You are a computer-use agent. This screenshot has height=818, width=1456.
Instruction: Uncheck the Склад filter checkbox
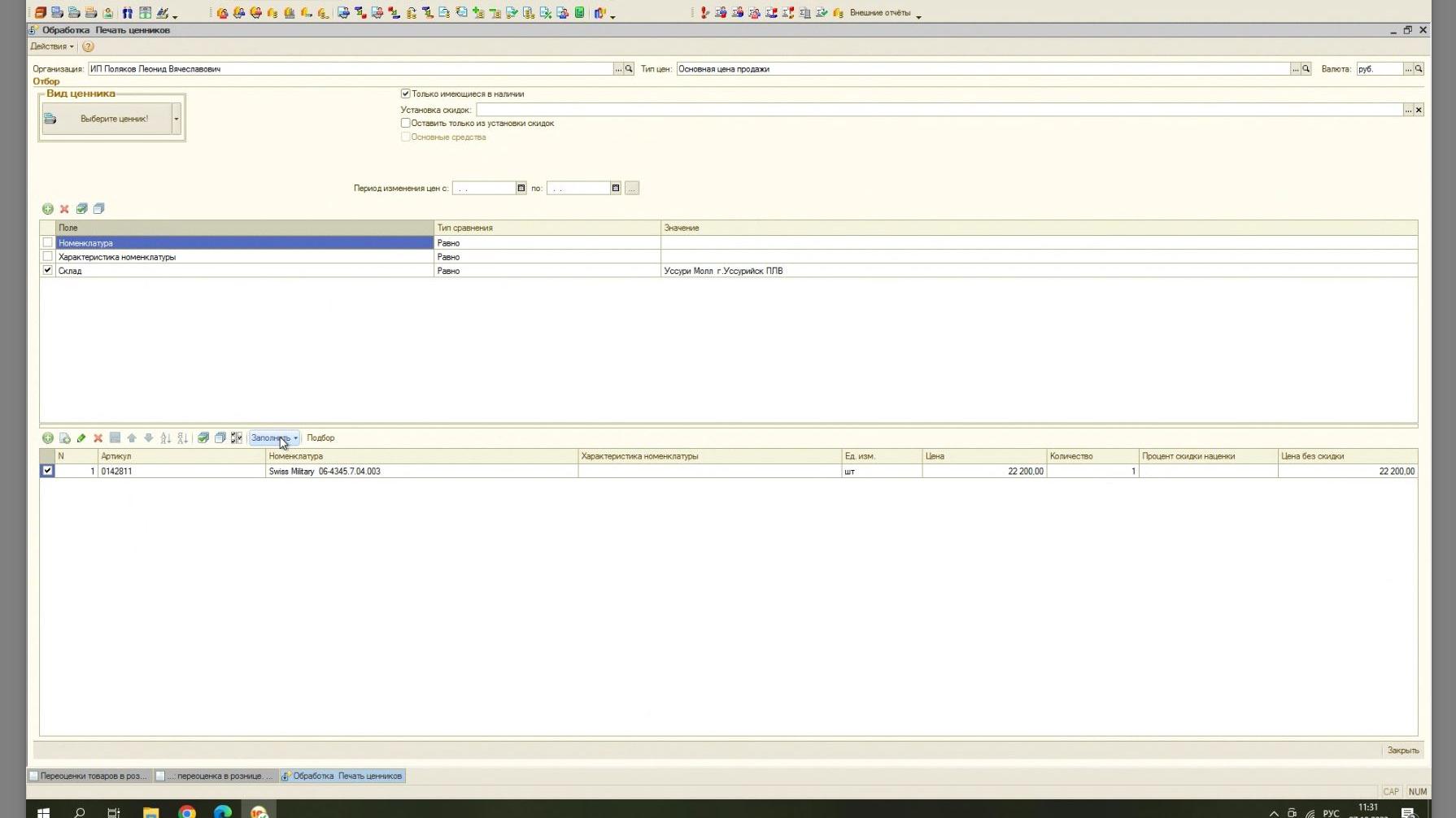coord(47,270)
